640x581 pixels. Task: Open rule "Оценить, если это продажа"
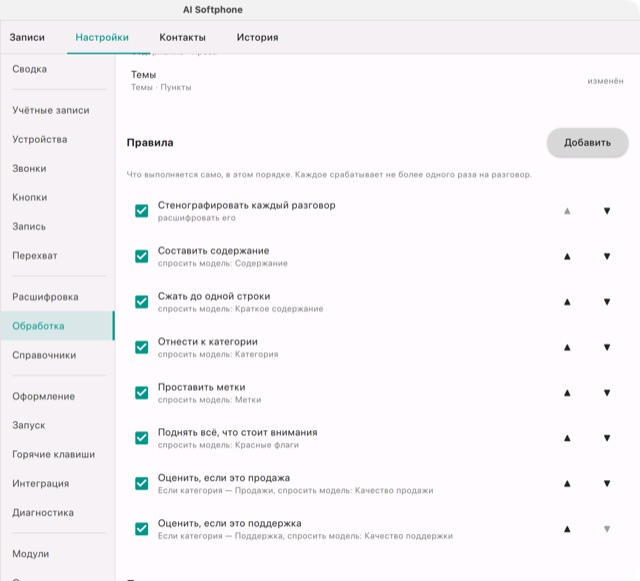point(296,483)
